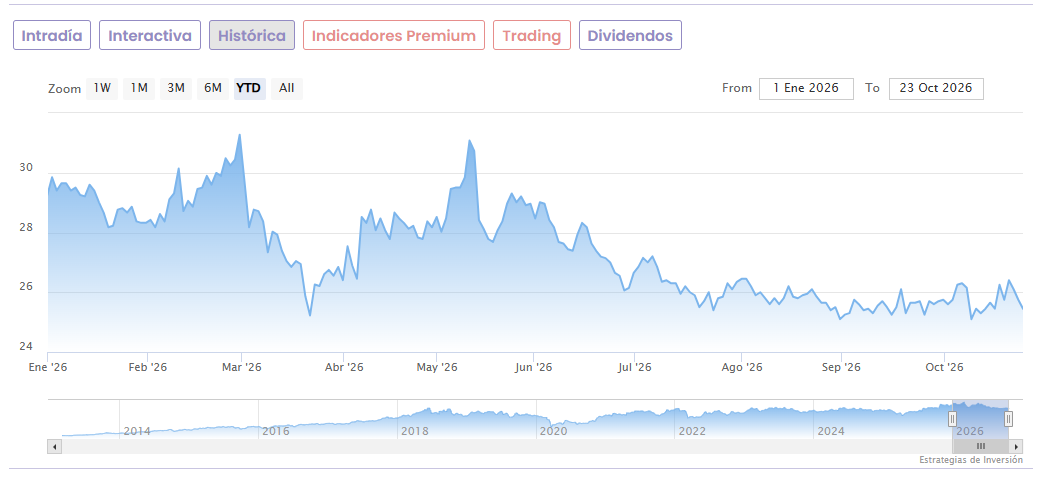Open Indicadores Premium tab
Screen dimensions: 1043x479
pyautogui.click(x=394, y=35)
